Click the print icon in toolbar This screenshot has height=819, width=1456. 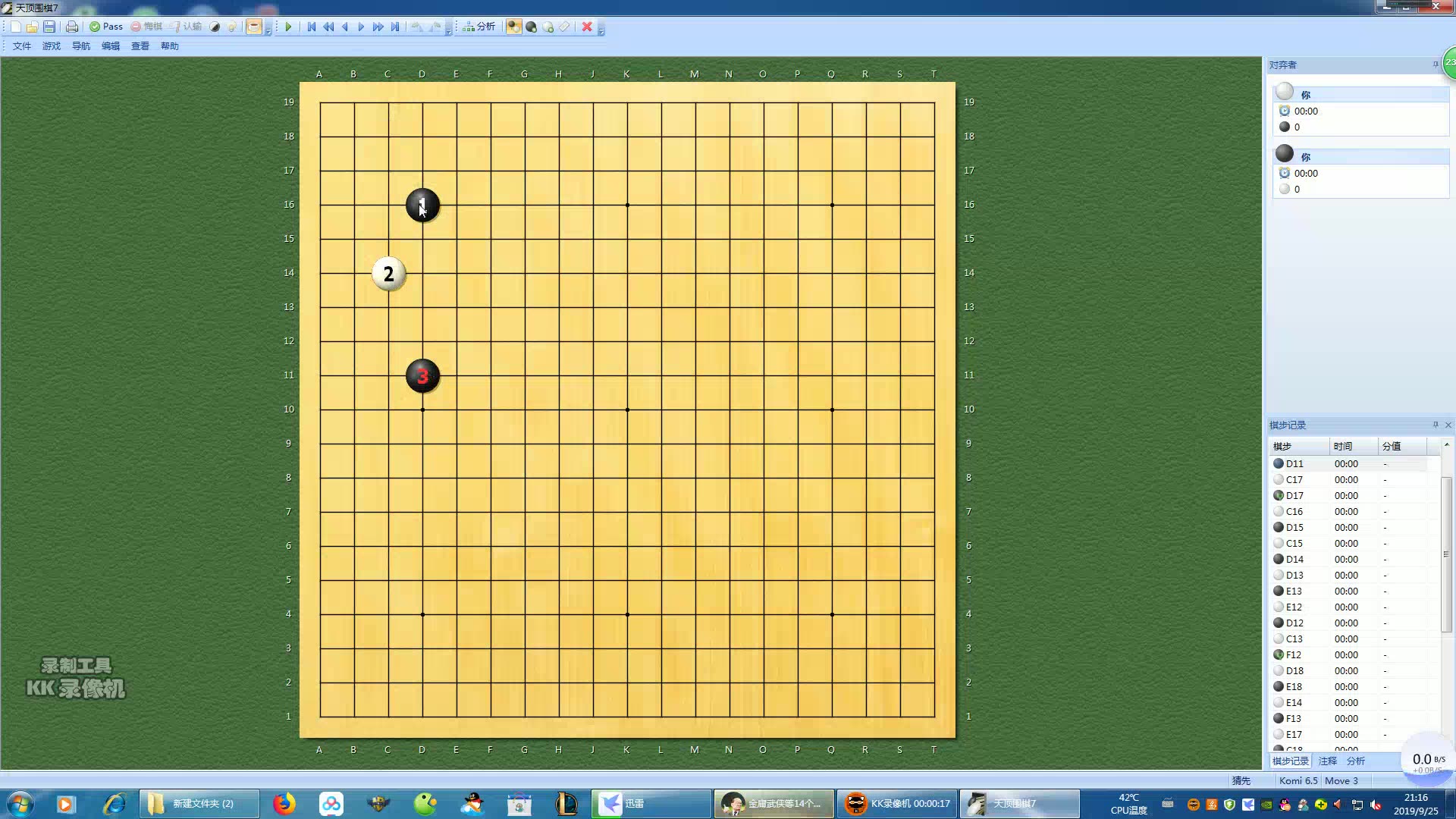click(x=72, y=27)
